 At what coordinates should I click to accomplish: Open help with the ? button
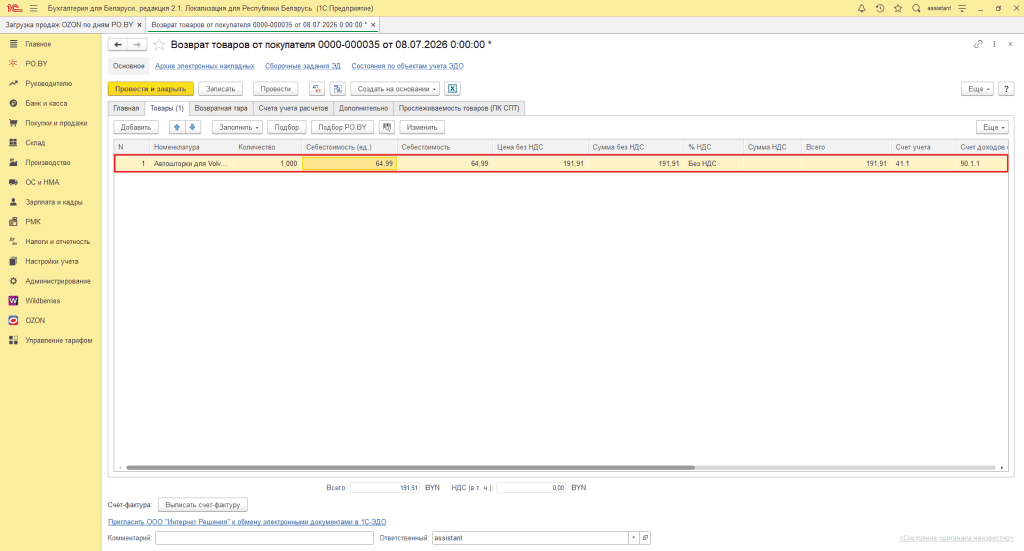point(1006,89)
